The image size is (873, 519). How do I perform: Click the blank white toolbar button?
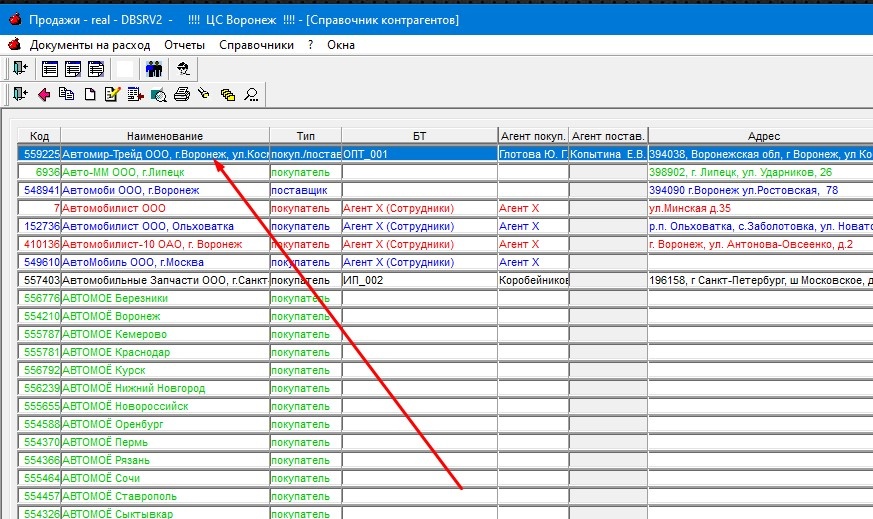click(x=125, y=68)
